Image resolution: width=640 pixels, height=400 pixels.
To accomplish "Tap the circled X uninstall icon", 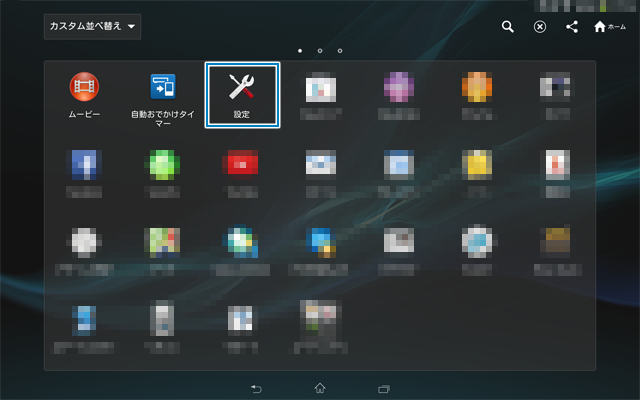I will pos(540,27).
